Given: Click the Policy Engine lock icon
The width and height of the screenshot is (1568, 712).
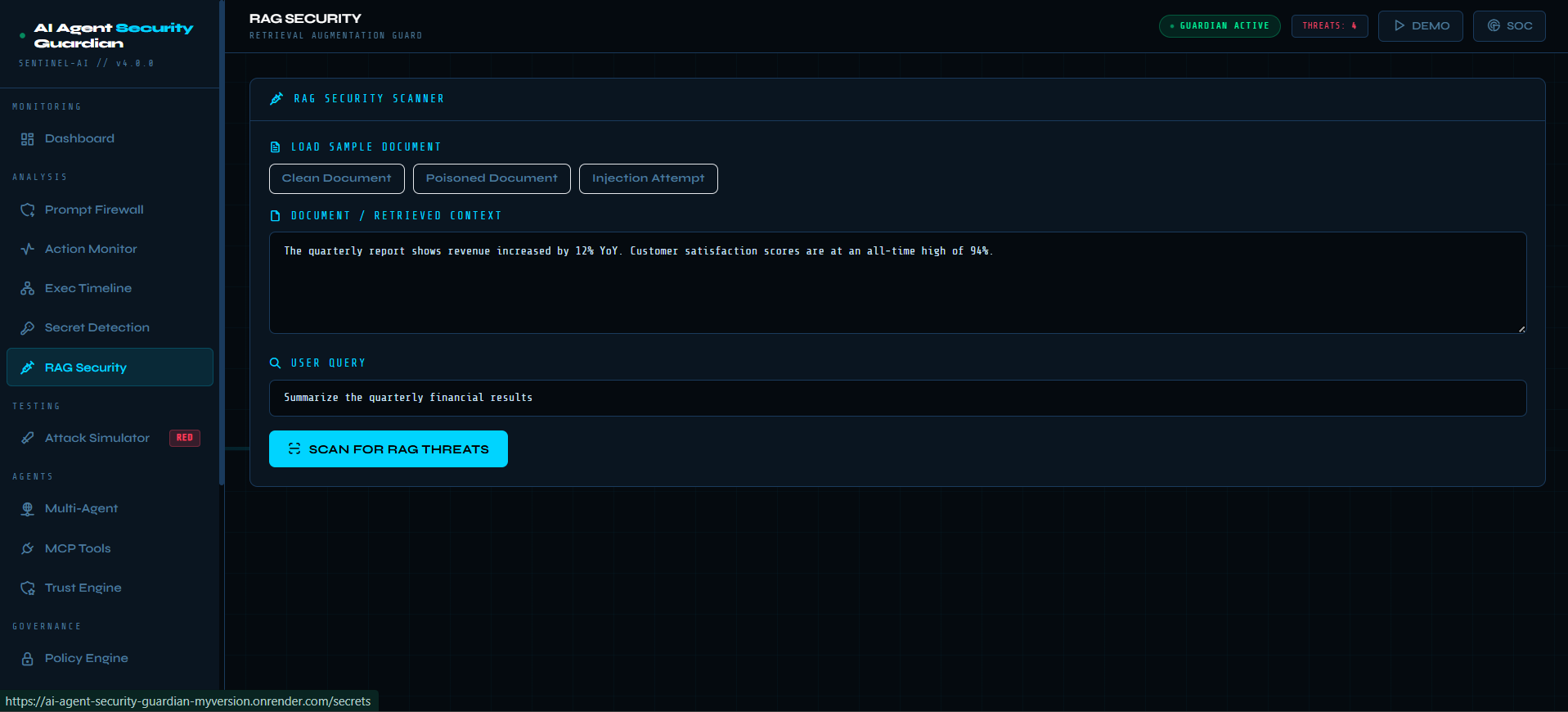Looking at the screenshot, I should (x=27, y=659).
